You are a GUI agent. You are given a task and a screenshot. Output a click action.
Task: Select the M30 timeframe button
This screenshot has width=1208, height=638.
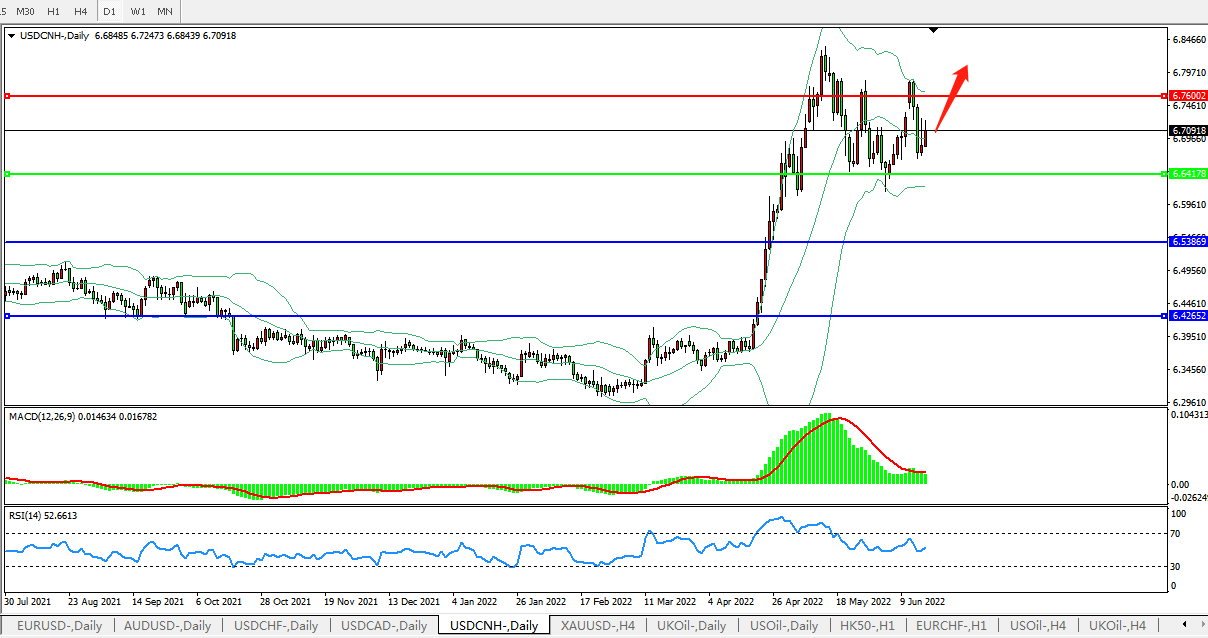tap(26, 11)
